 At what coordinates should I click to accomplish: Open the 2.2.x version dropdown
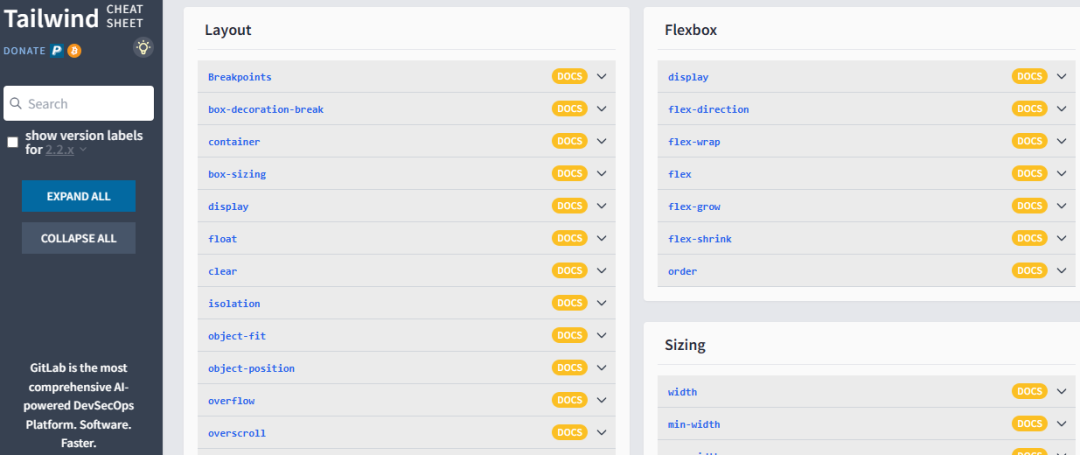pyautogui.click(x=66, y=149)
